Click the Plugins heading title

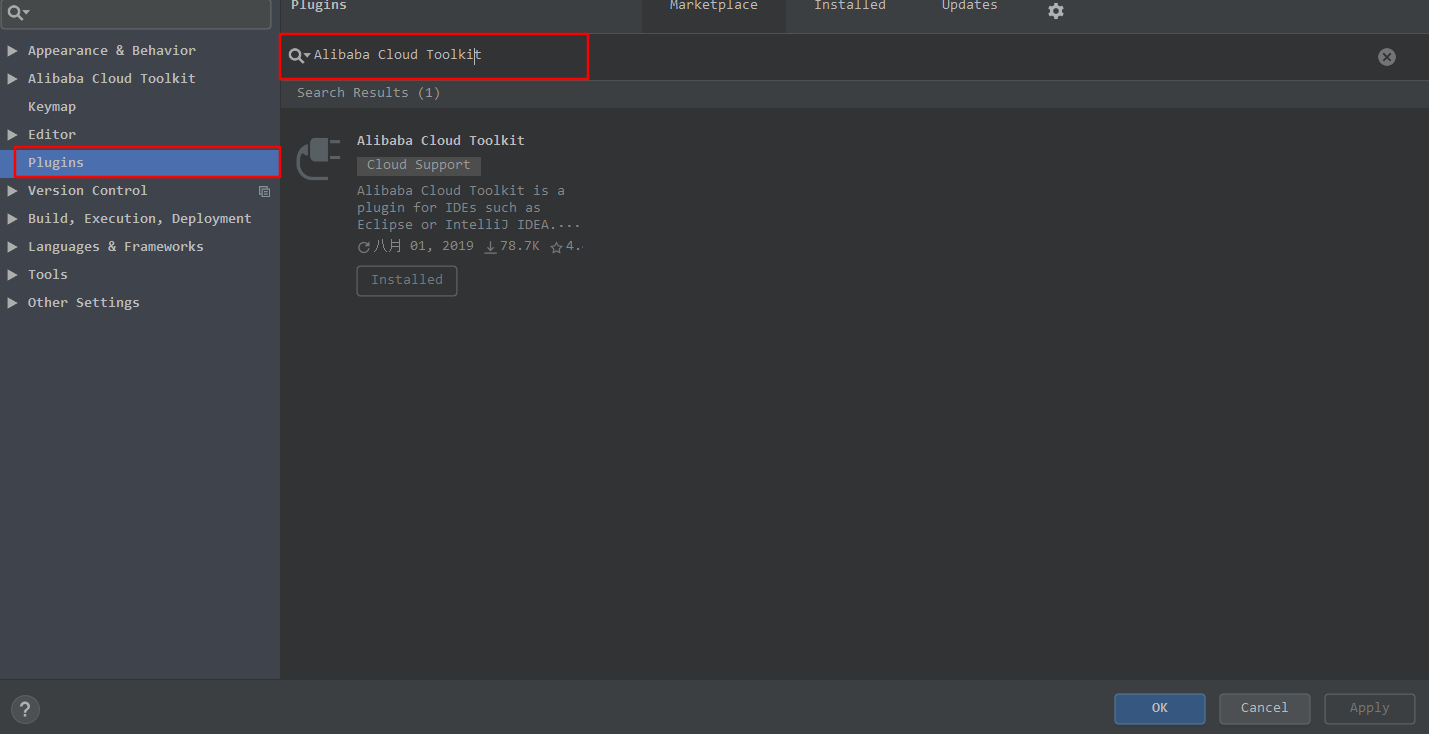tap(319, 7)
